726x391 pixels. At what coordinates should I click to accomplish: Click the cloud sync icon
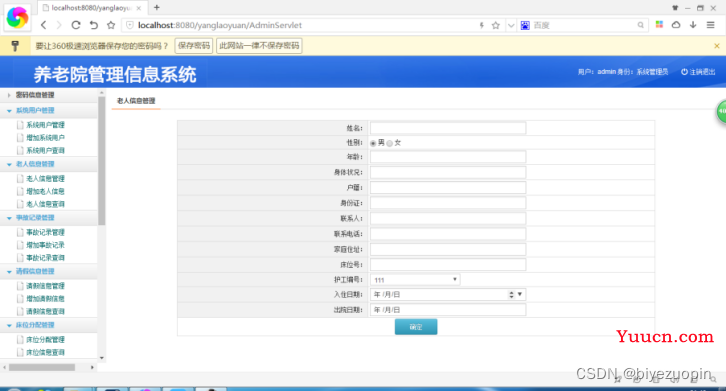[x=676, y=25]
